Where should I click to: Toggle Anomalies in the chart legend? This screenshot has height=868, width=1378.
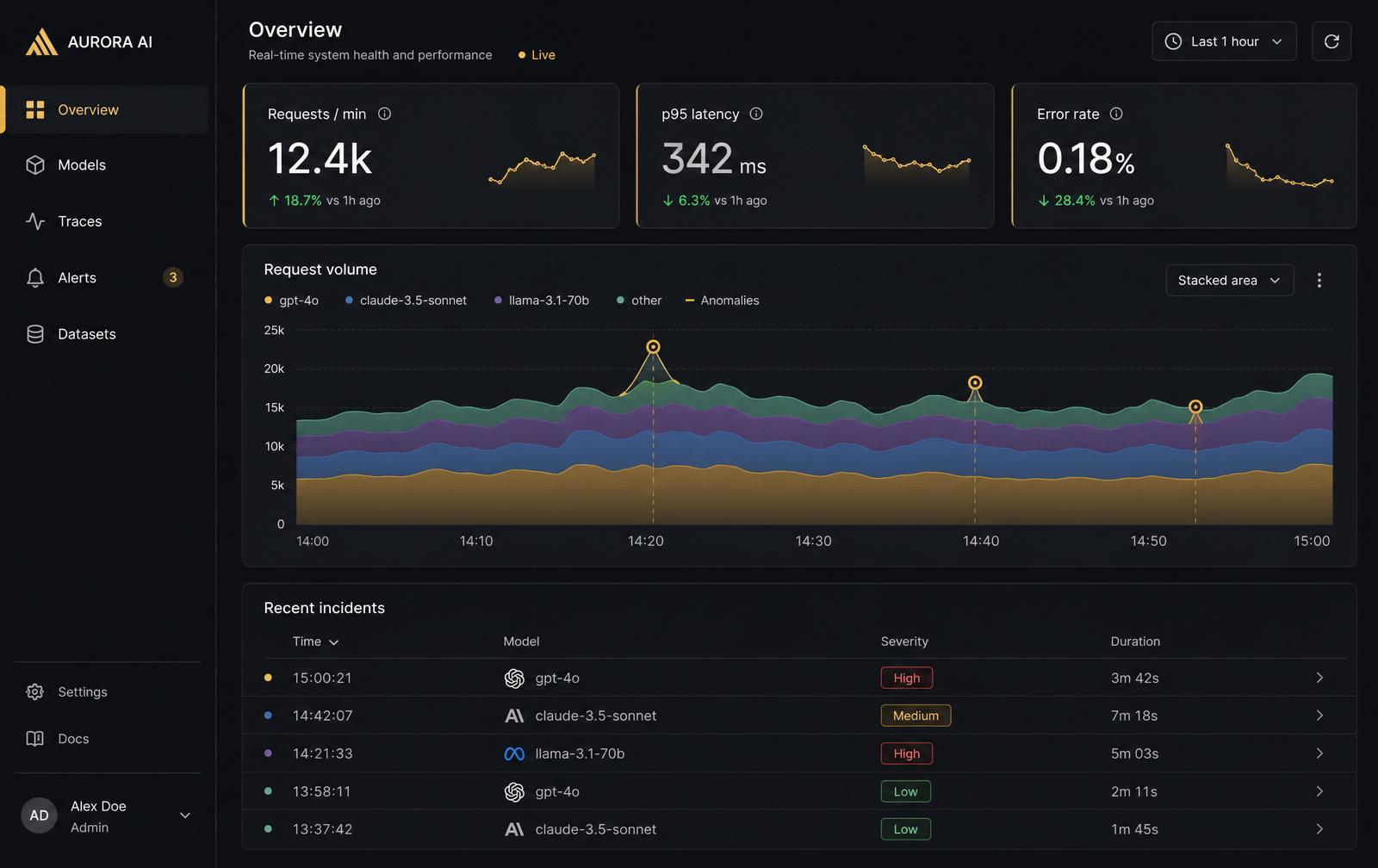pyautogui.click(x=722, y=301)
